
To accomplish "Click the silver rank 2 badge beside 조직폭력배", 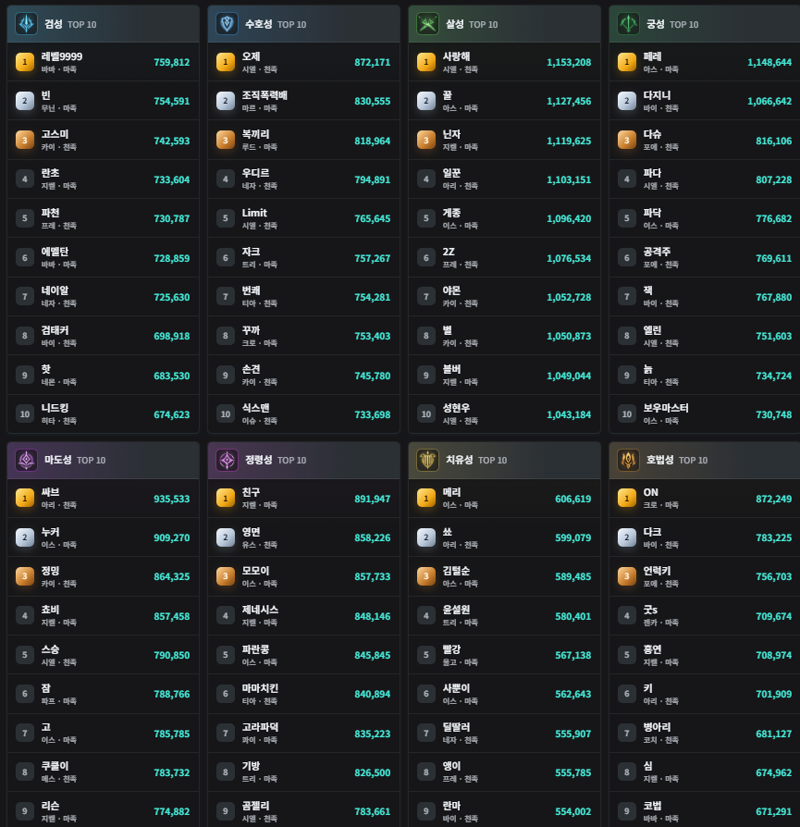I will coord(225,101).
